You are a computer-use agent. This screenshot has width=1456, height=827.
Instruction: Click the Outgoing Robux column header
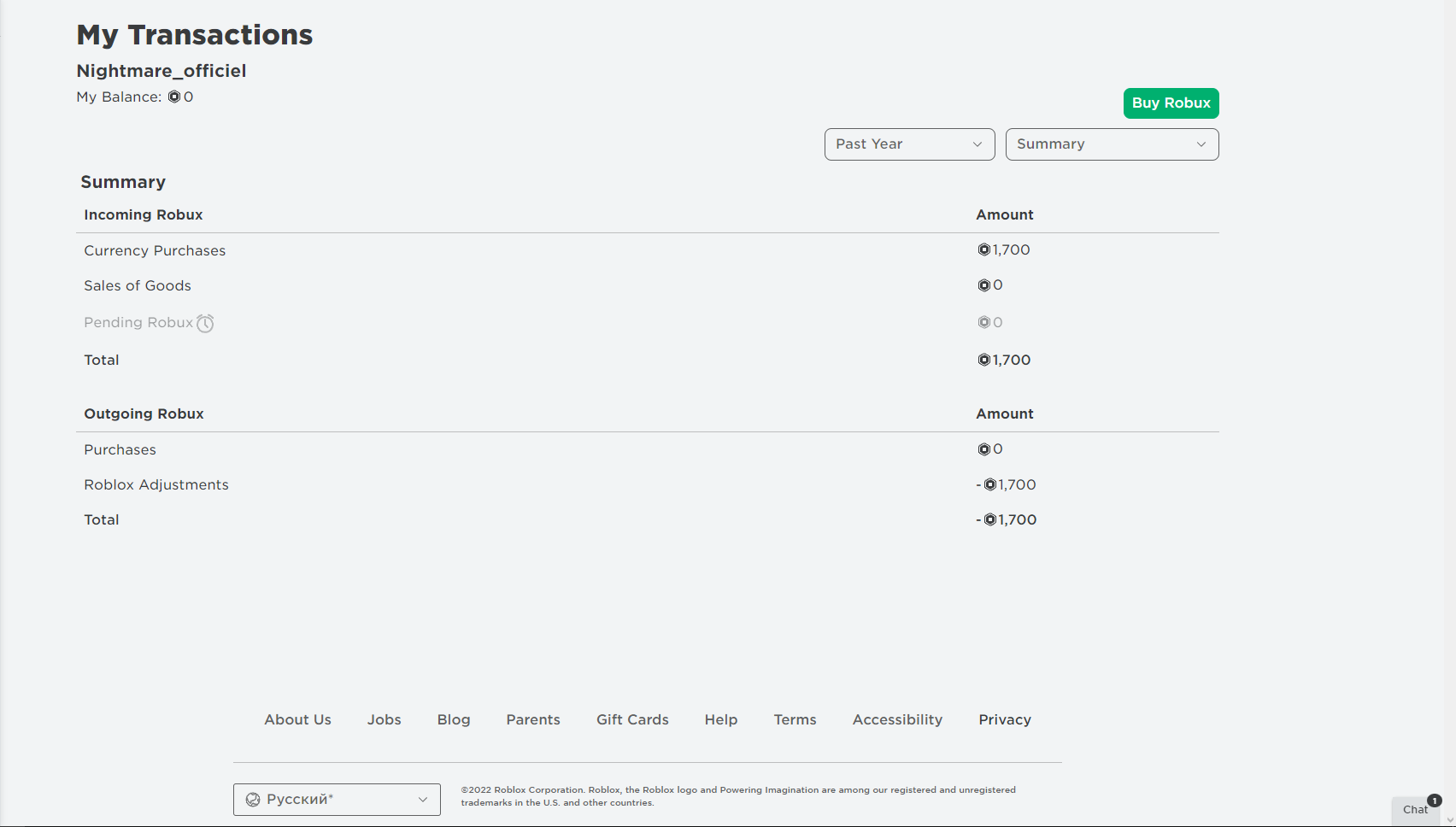[x=144, y=414]
